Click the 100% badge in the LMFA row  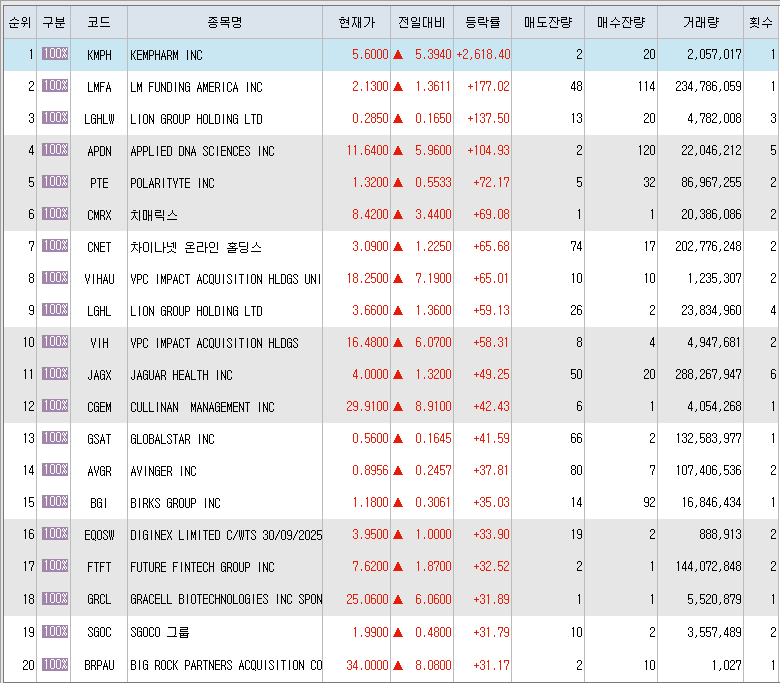[55, 86]
